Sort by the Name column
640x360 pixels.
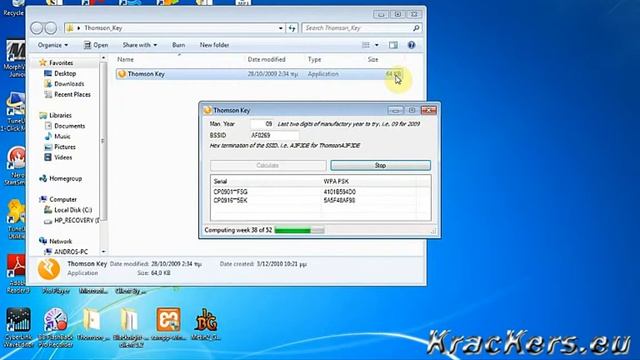pyautogui.click(x=125, y=60)
